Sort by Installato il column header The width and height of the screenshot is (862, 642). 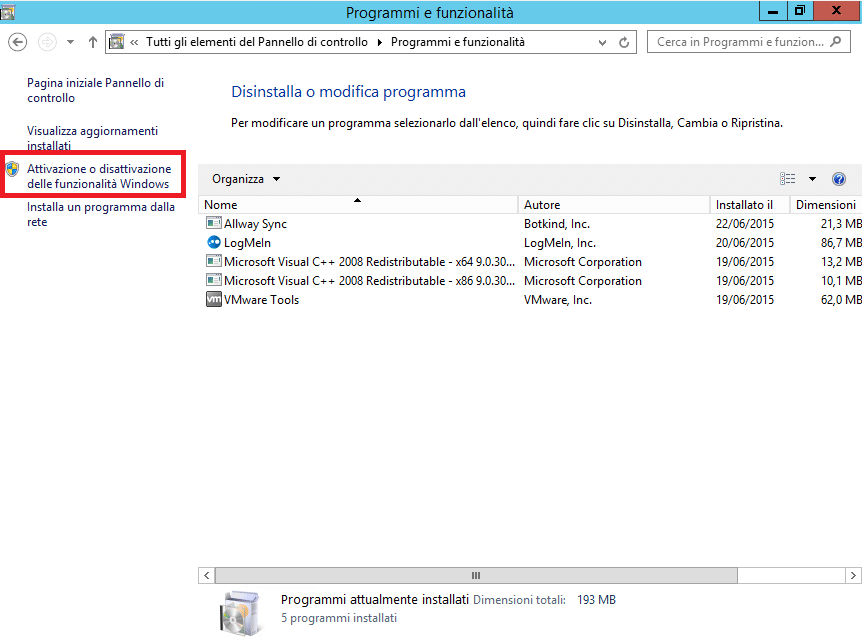click(x=750, y=205)
